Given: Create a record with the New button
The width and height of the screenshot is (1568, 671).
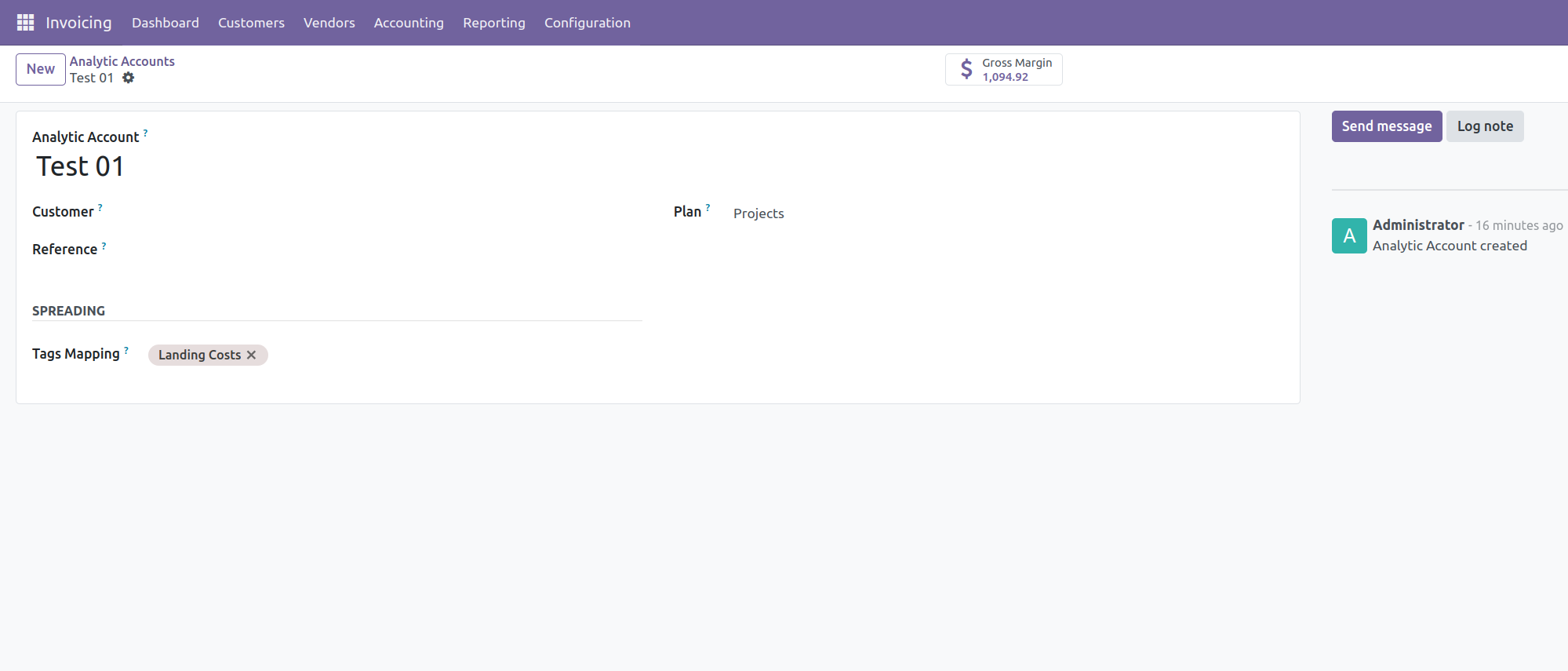Looking at the screenshot, I should coord(41,69).
